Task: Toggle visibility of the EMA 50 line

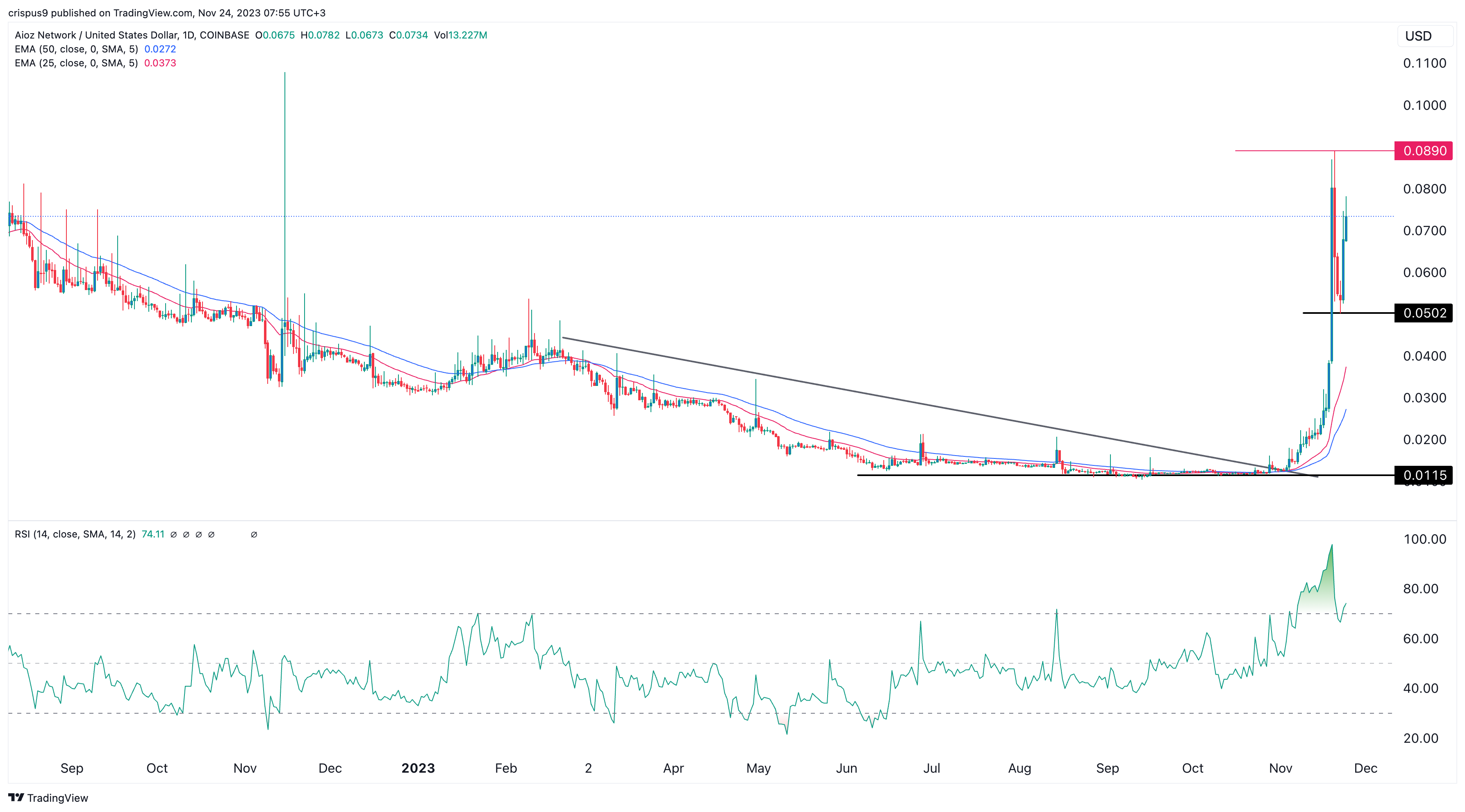Action: pos(160,49)
